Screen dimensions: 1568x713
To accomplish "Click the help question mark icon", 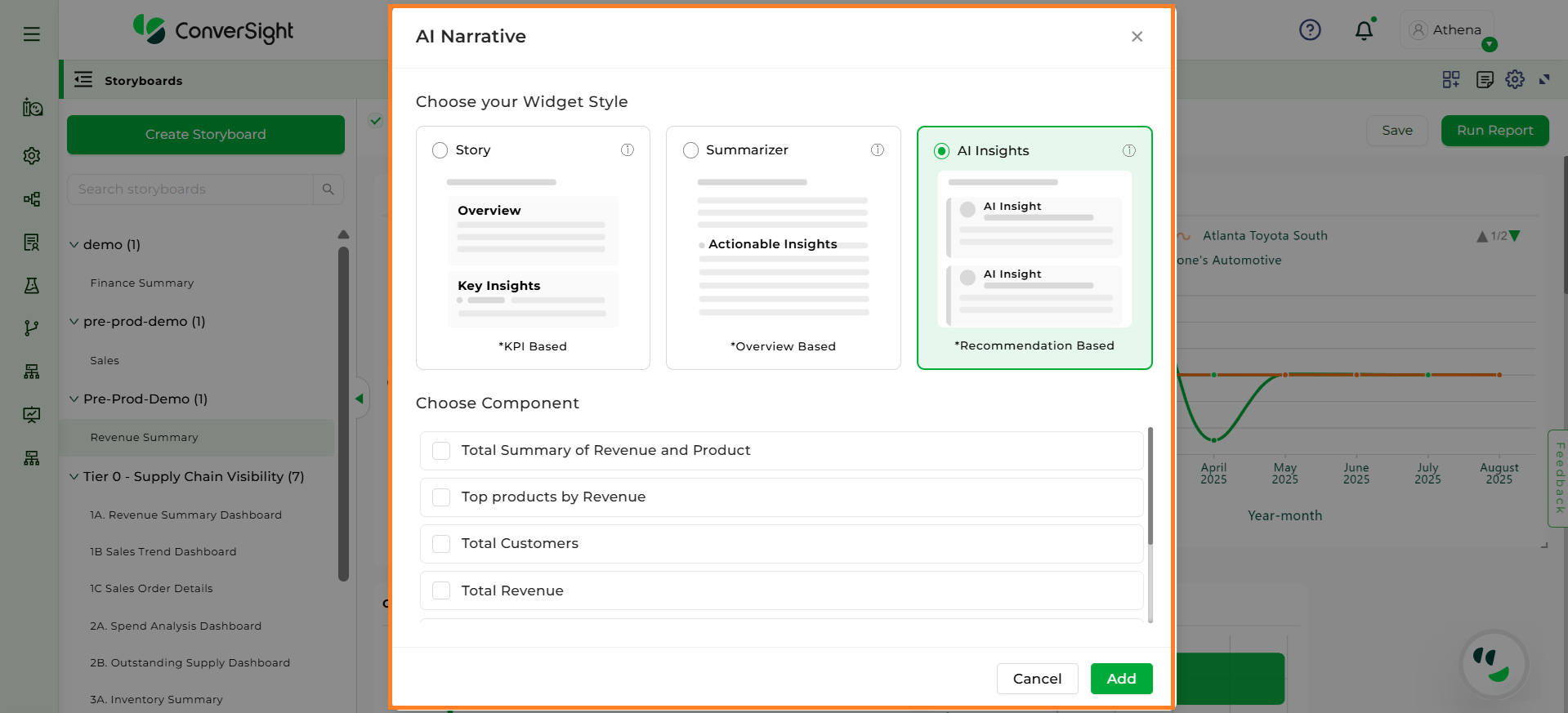I will point(1310,30).
